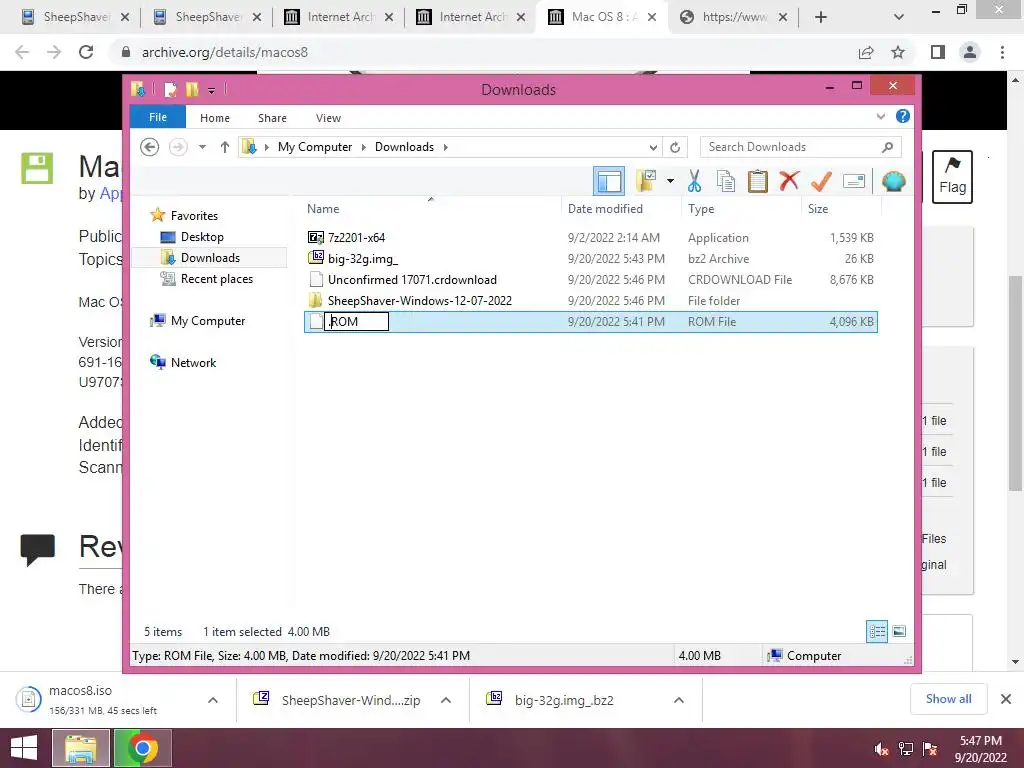Select SheepShaver-Windows-12-07-2022 folder
1024x768 pixels.
[x=590, y=300]
